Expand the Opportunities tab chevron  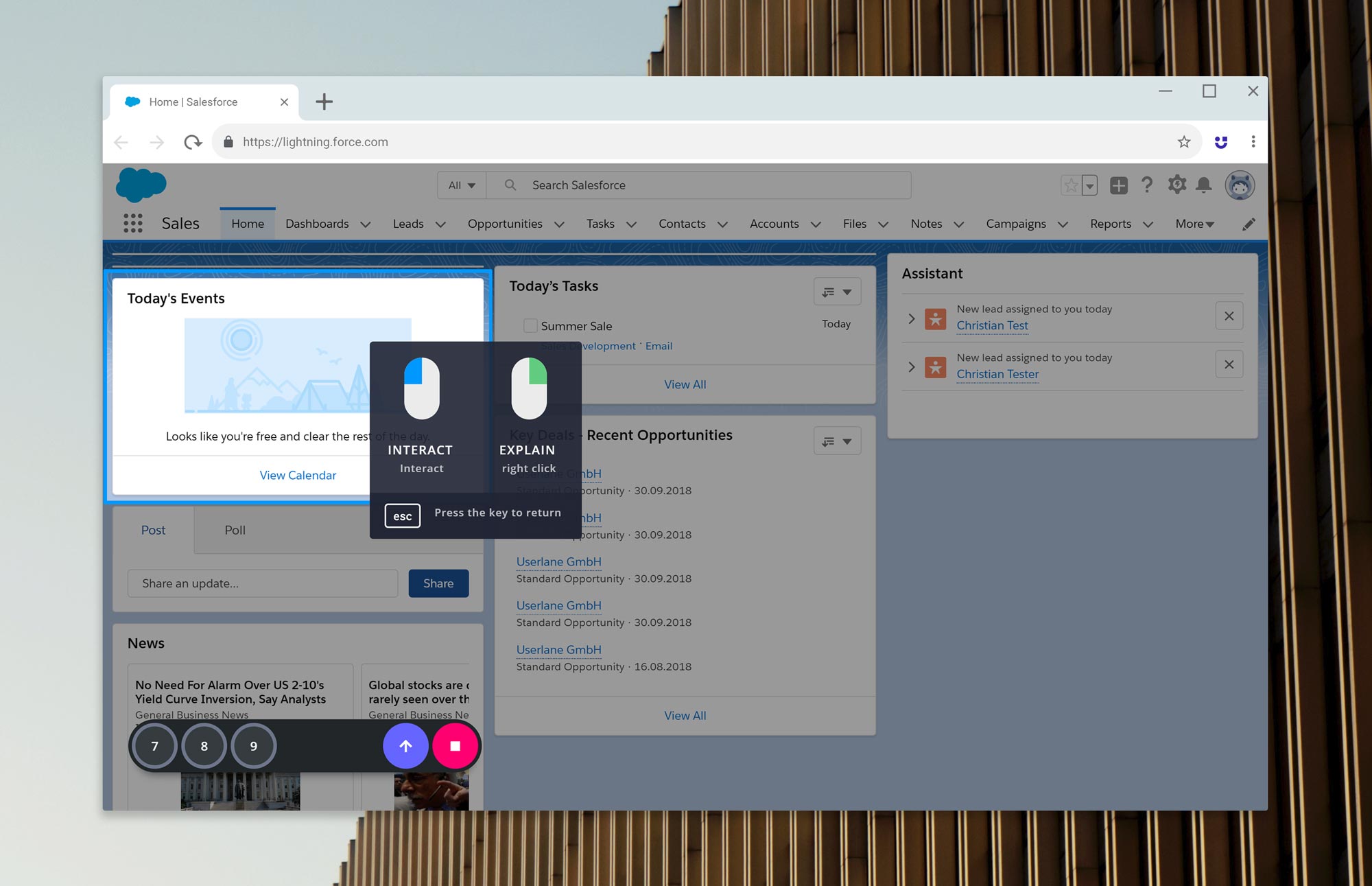pos(560,224)
